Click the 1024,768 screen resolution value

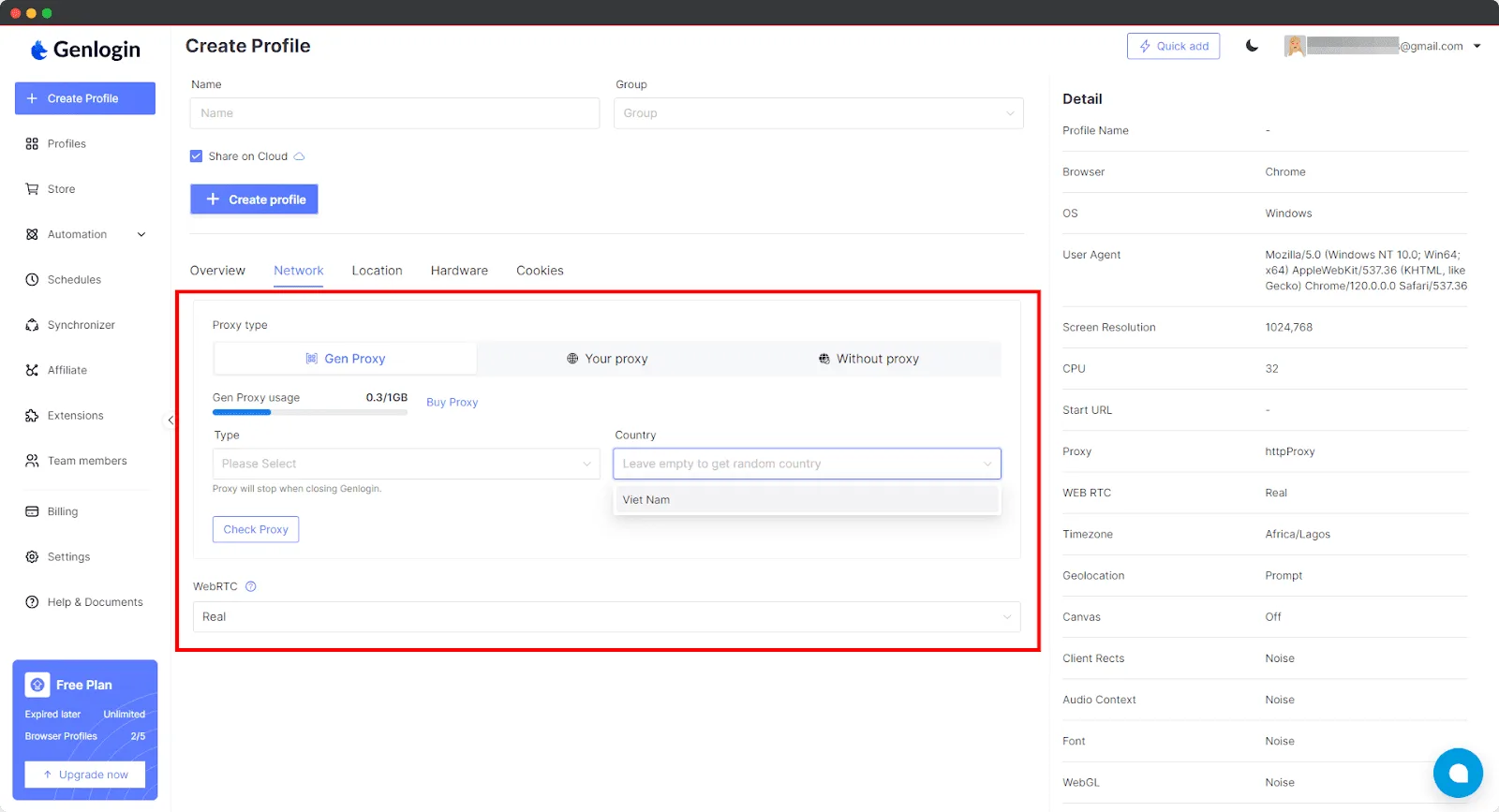click(1288, 328)
